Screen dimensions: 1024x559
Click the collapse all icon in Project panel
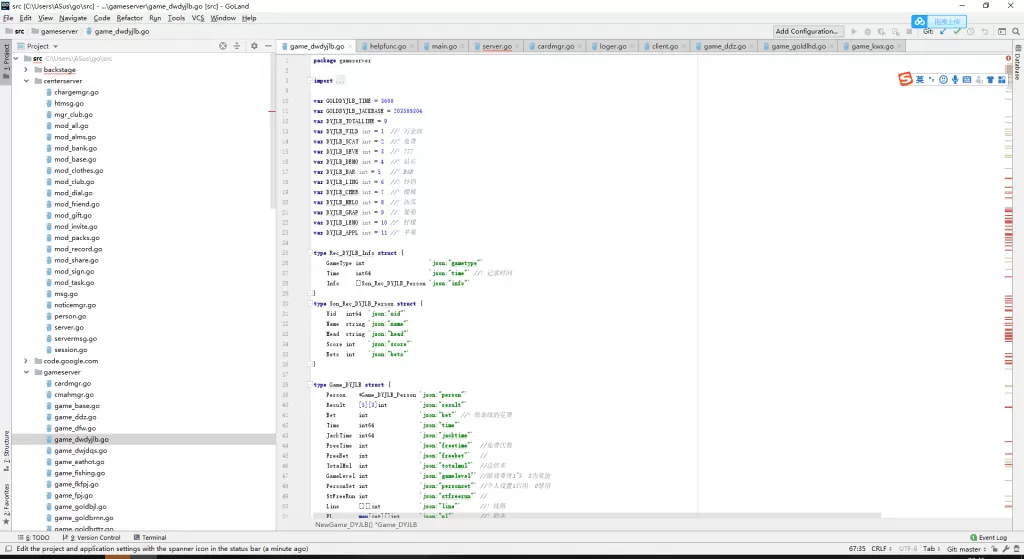(x=237, y=46)
